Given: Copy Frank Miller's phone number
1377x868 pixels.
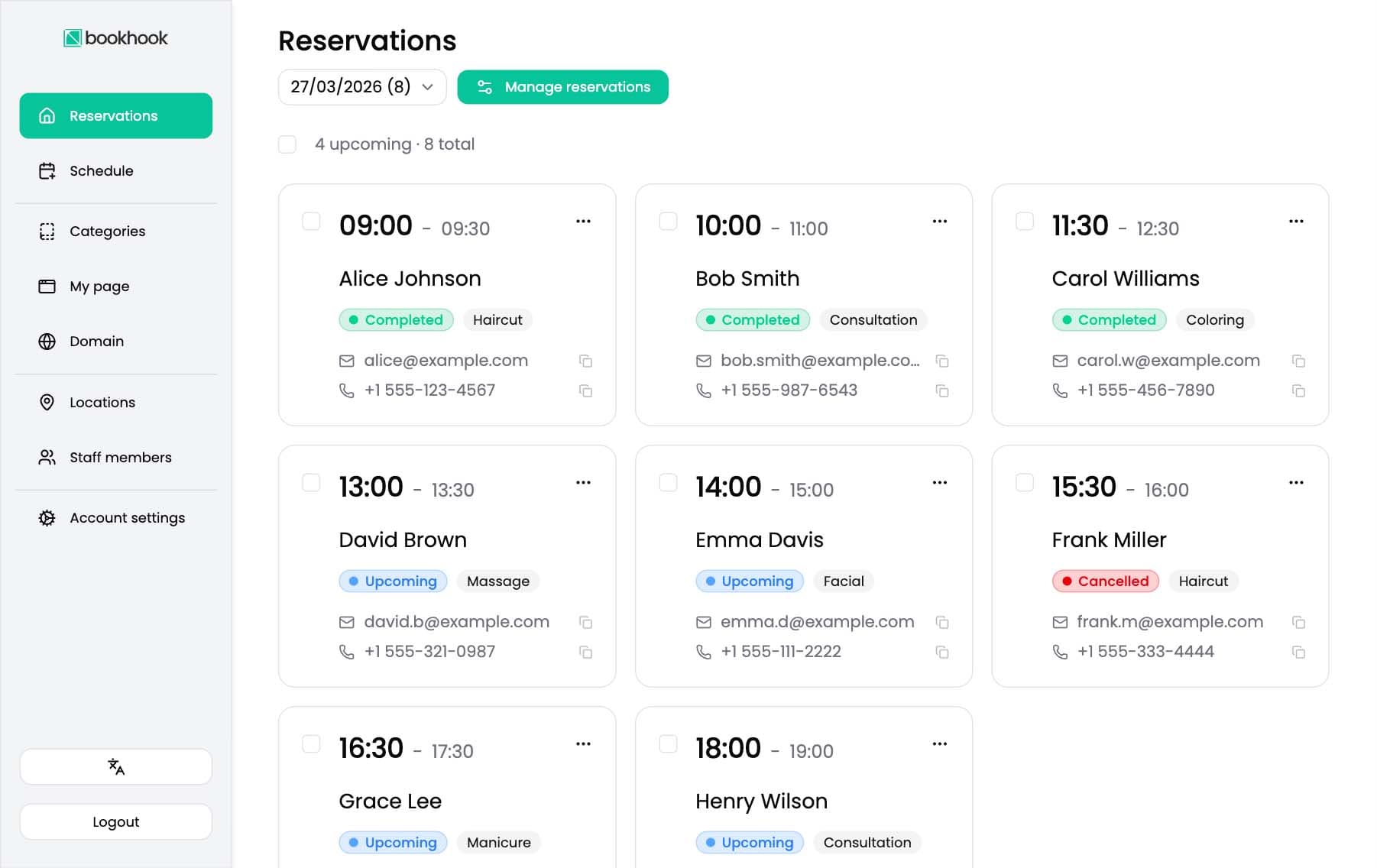Looking at the screenshot, I should click(x=1299, y=653).
